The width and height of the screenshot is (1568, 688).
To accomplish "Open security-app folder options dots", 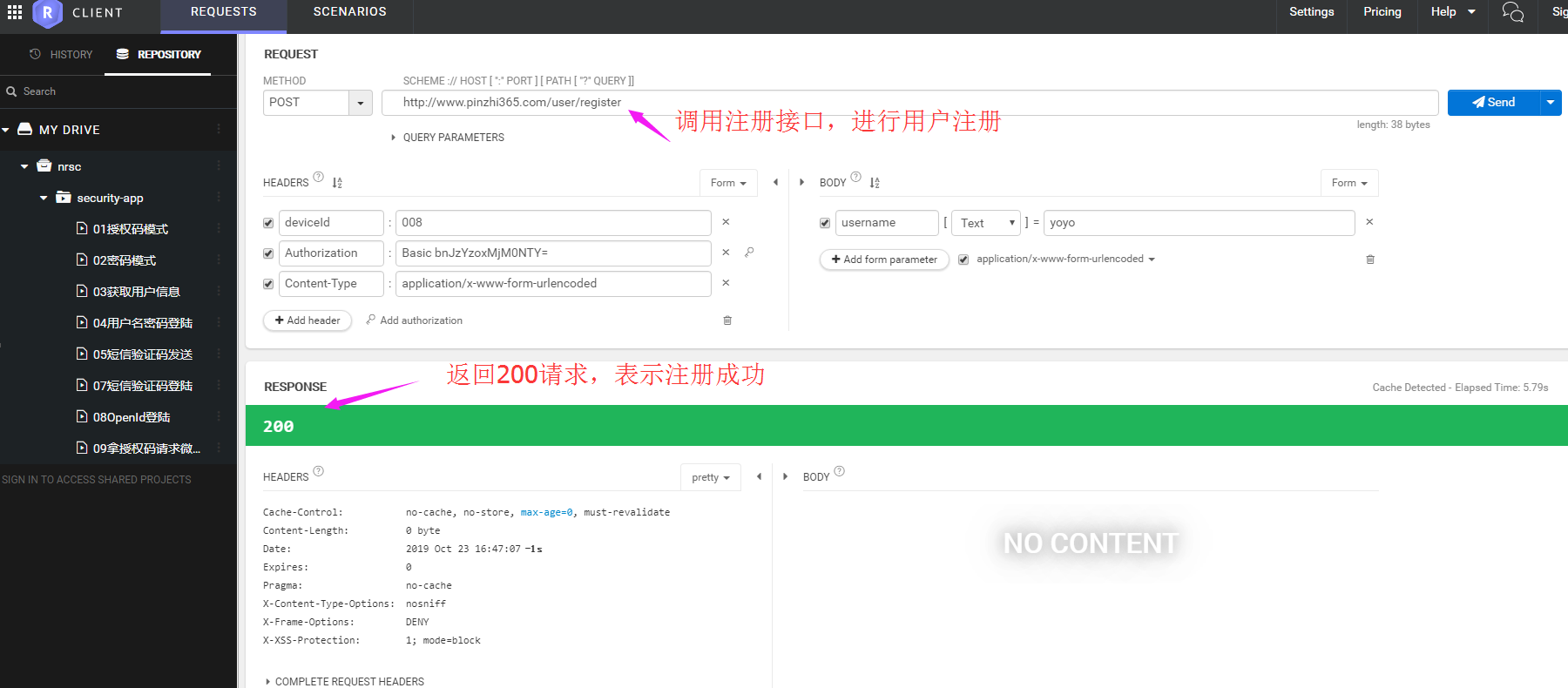I will pyautogui.click(x=219, y=198).
